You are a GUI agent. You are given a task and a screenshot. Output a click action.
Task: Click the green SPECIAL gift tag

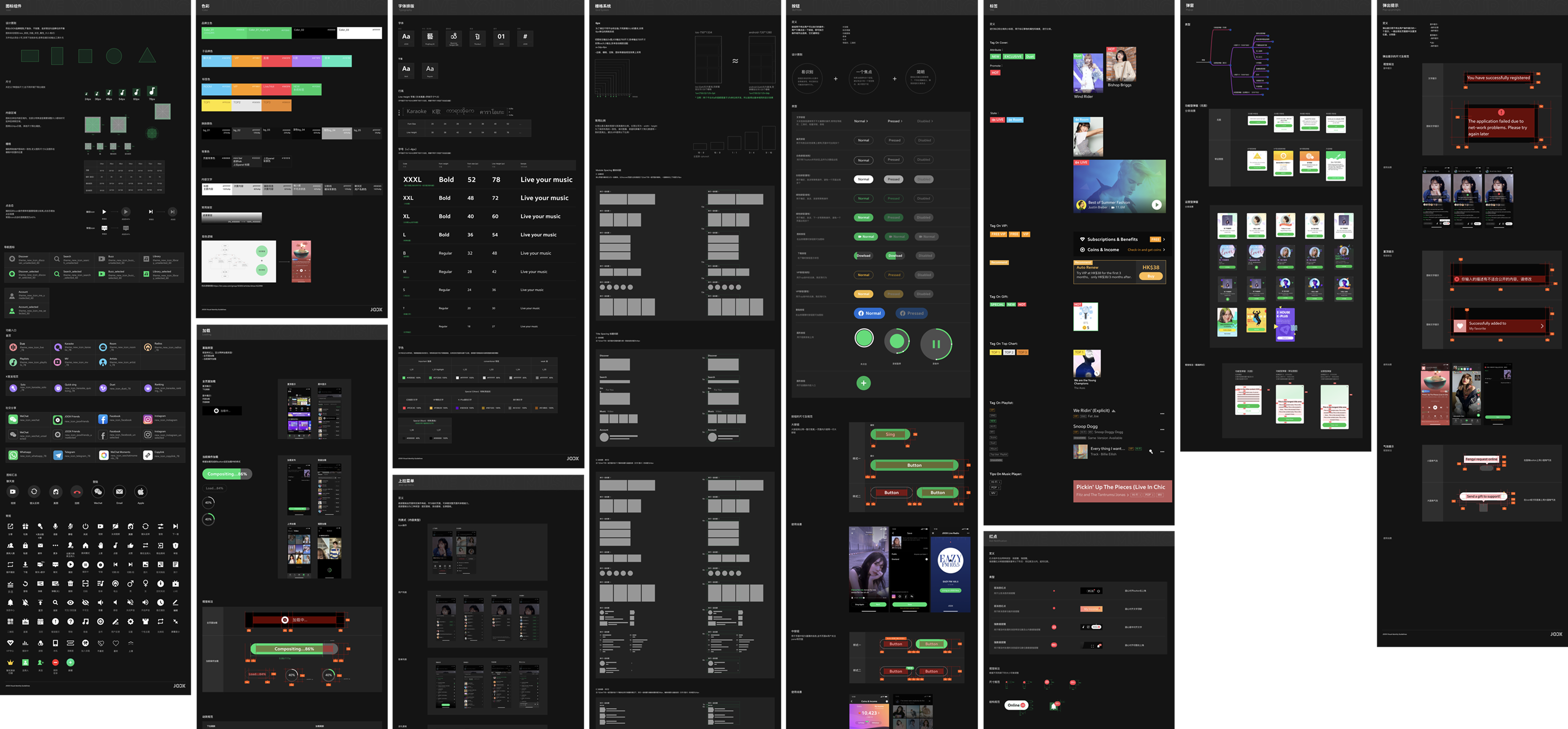[997, 304]
